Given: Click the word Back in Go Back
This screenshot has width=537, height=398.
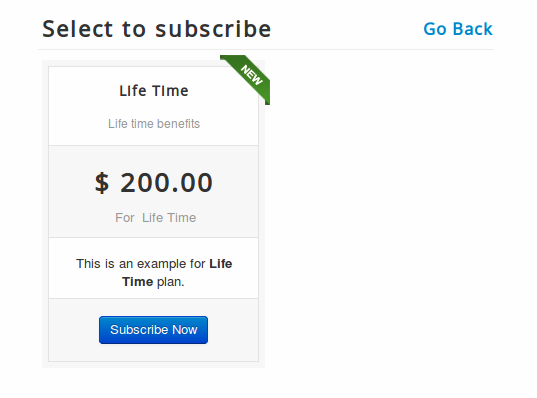Looking at the screenshot, I should click(x=473, y=29).
